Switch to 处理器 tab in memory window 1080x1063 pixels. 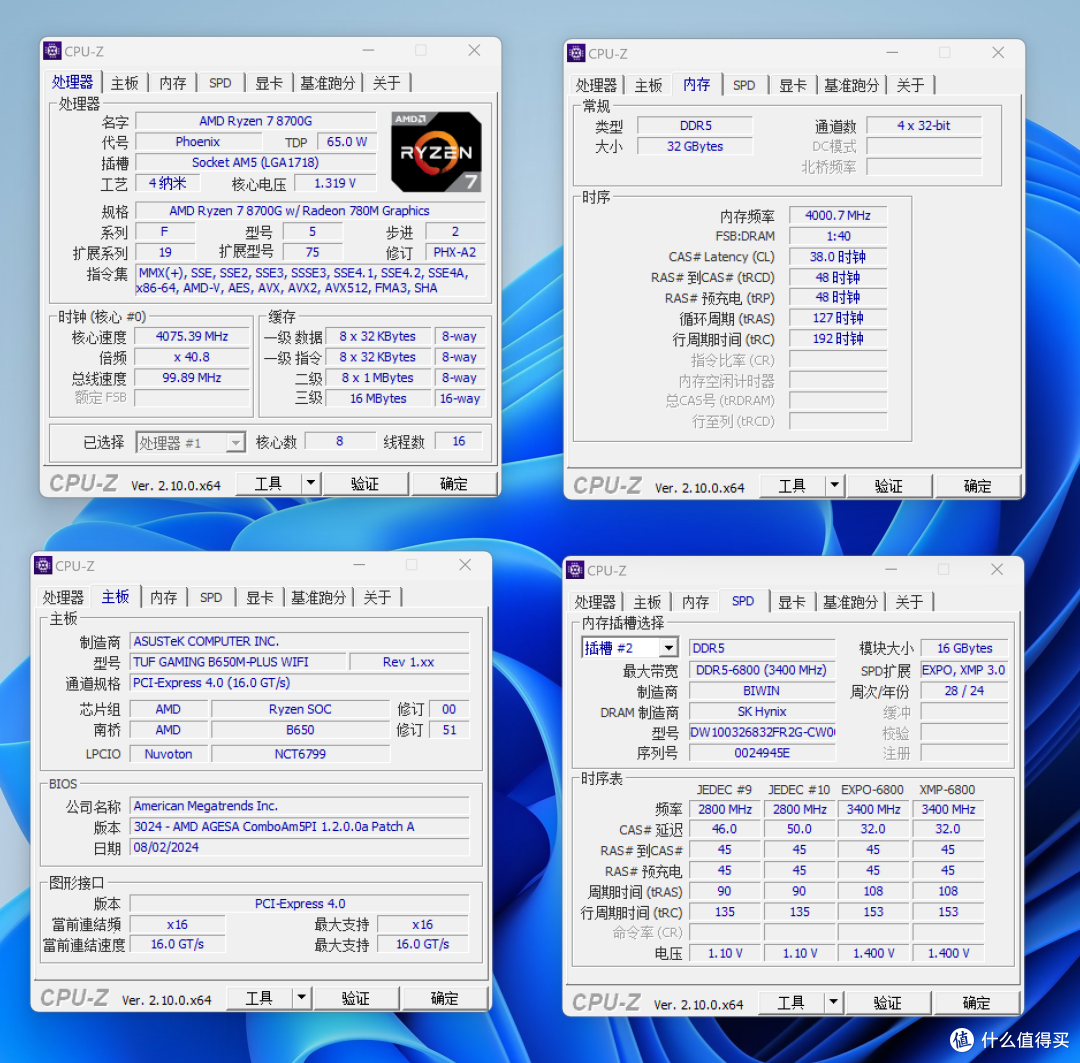click(x=596, y=85)
